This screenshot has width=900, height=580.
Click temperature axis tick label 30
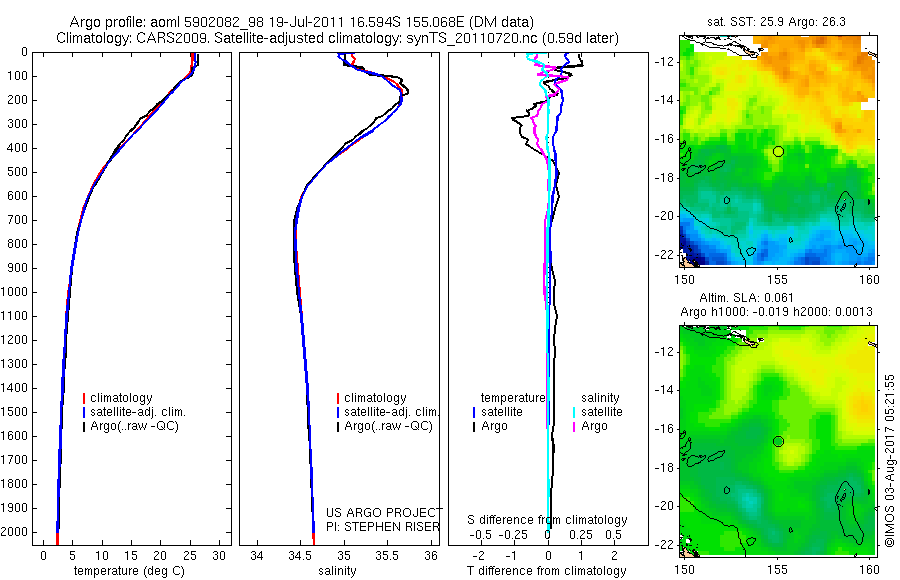click(x=219, y=556)
